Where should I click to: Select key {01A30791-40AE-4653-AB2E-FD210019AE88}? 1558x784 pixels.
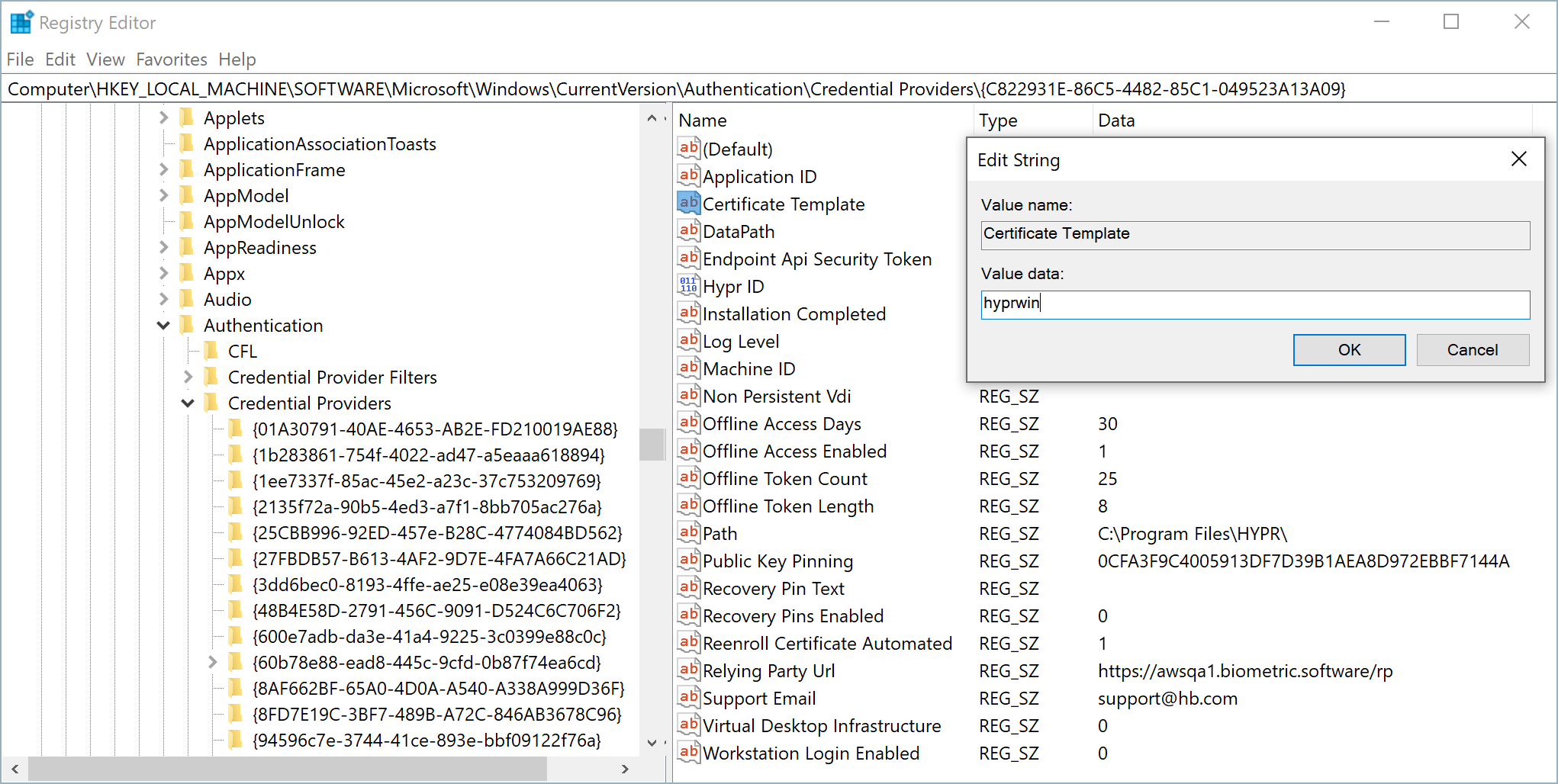pyautogui.click(x=435, y=429)
